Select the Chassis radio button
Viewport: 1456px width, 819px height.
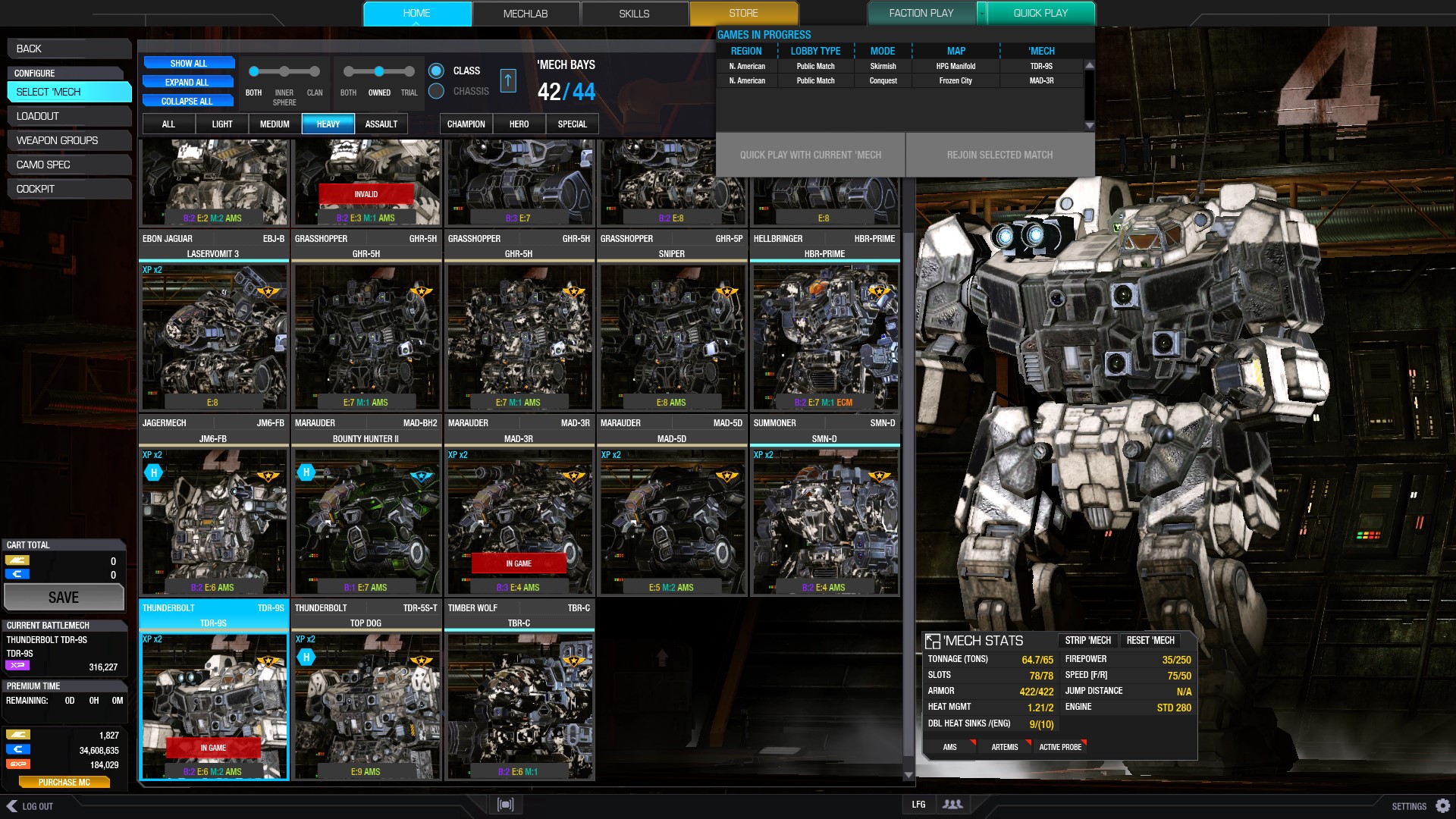coord(436,91)
